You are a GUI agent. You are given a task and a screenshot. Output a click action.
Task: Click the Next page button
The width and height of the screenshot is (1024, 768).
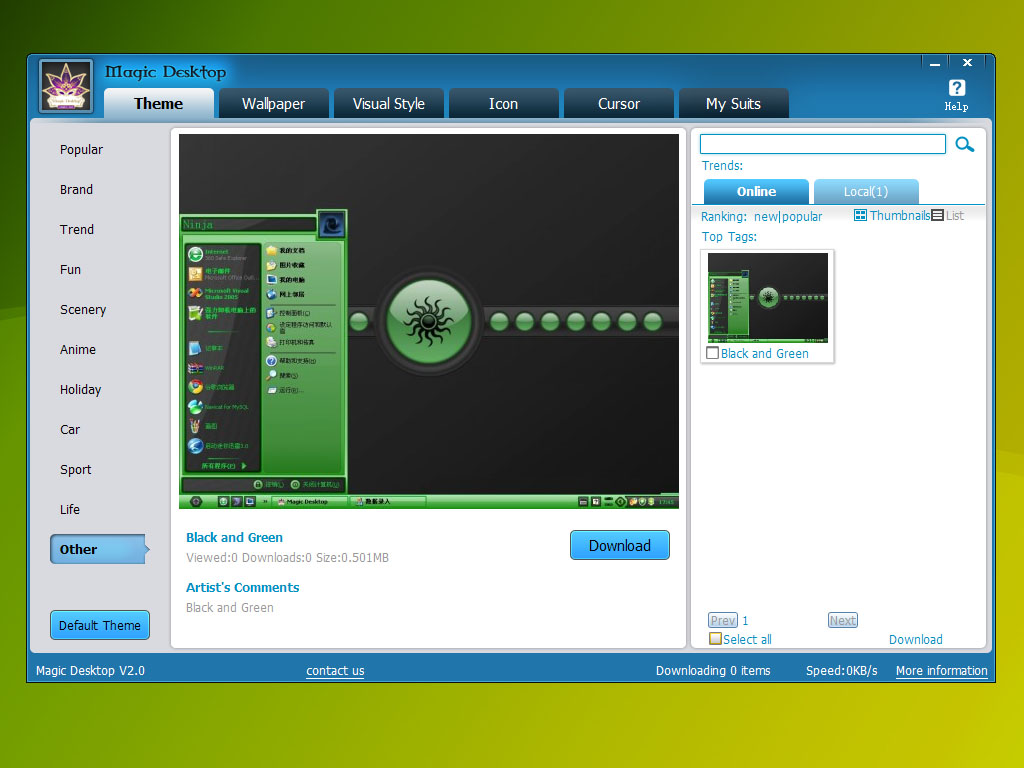pos(842,620)
